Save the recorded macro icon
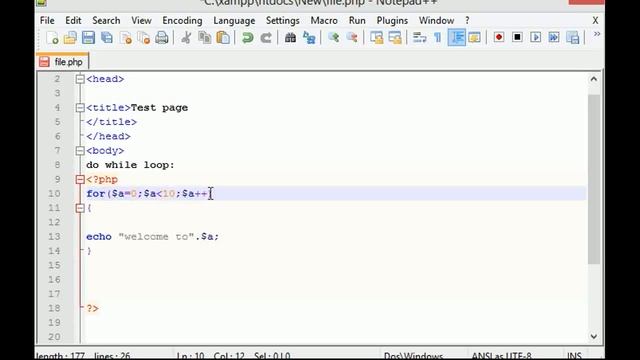 tap(573, 38)
